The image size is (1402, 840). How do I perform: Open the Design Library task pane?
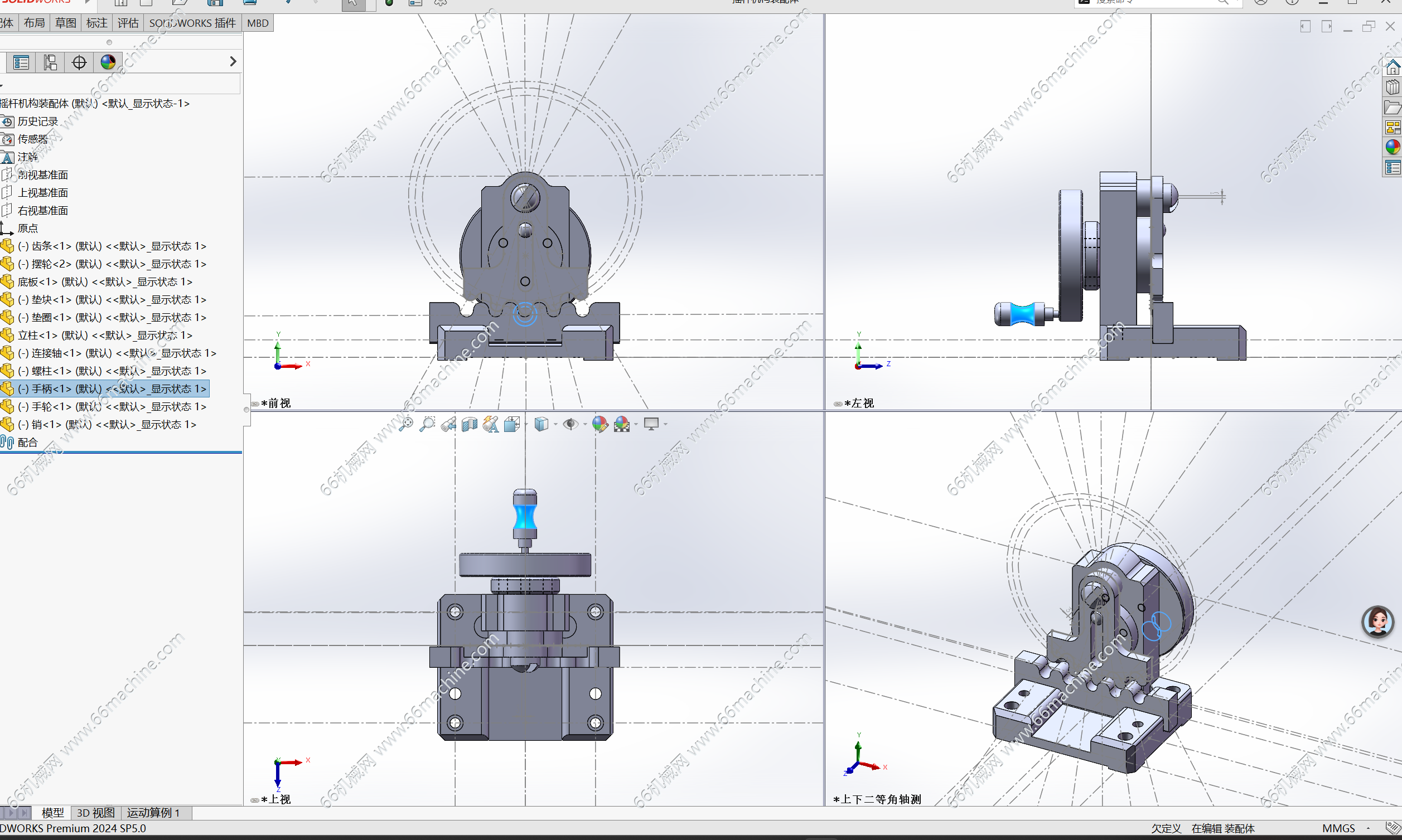(x=1393, y=88)
